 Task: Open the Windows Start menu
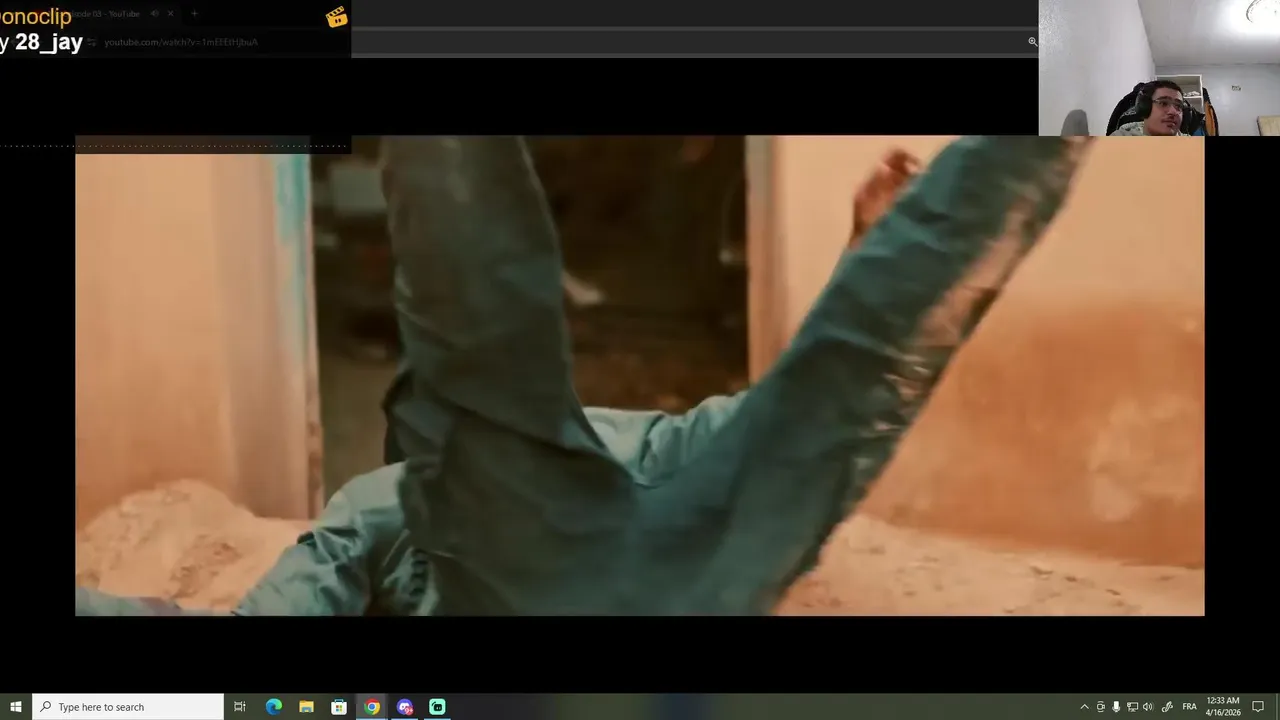pos(16,707)
